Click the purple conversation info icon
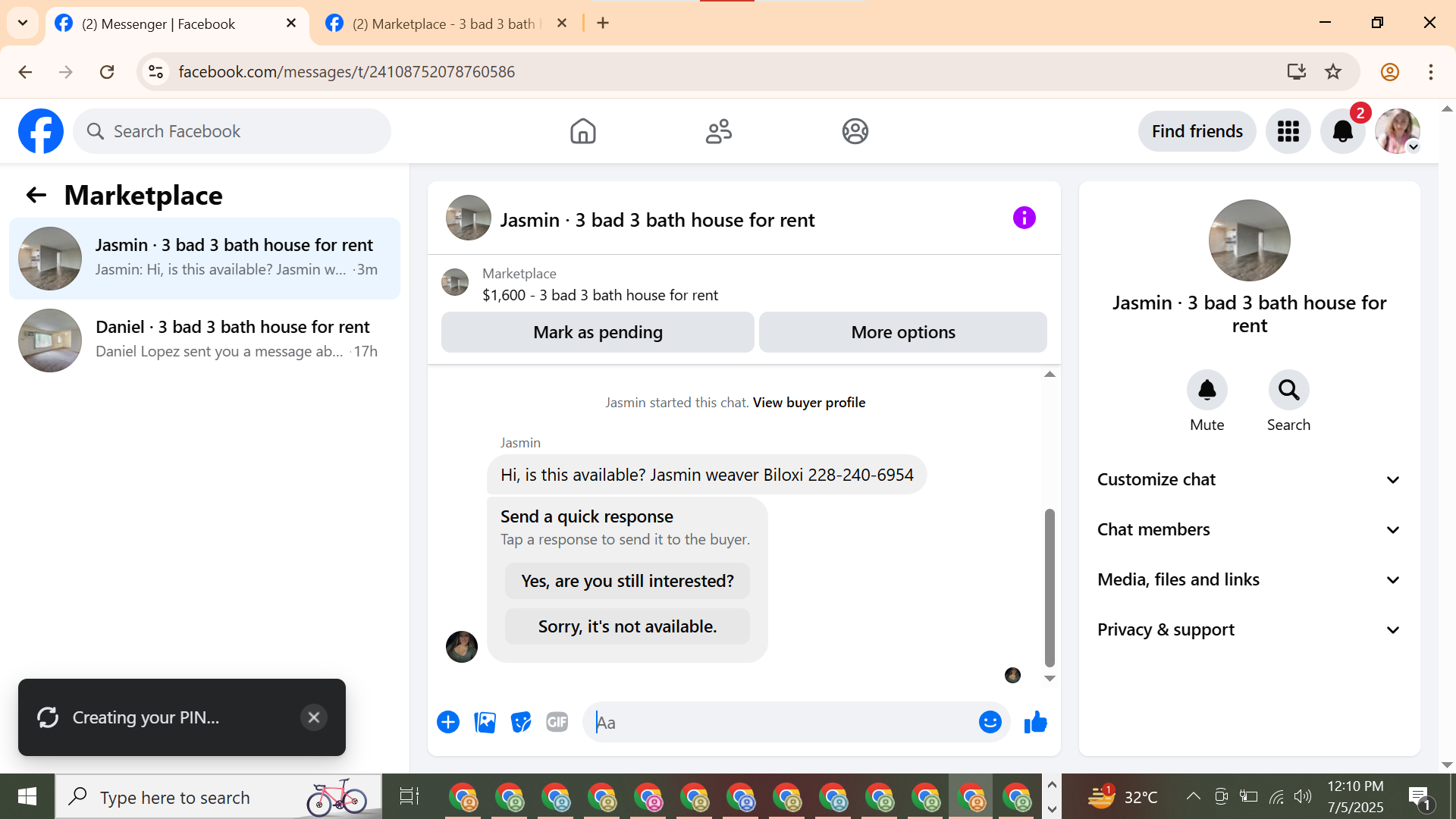 tap(1024, 218)
